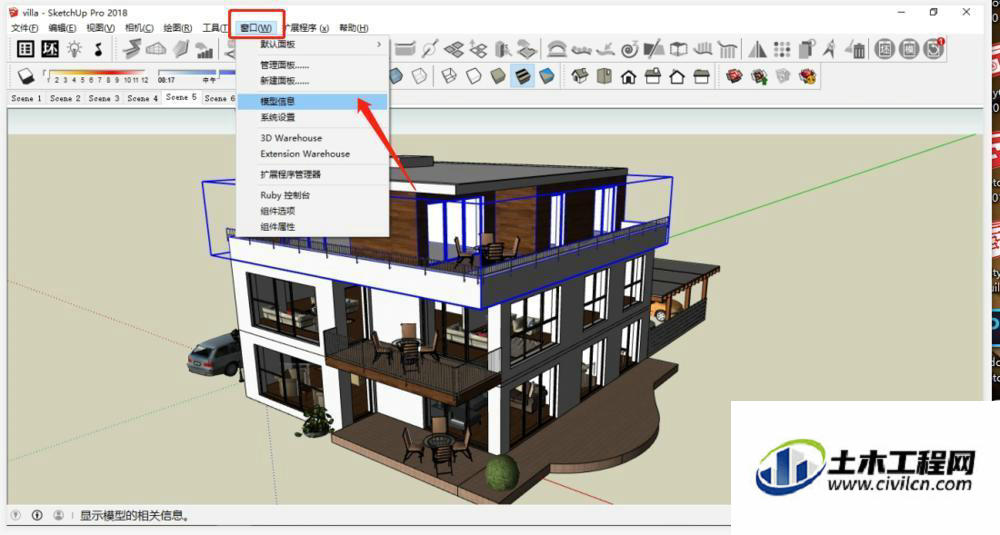
Task: Switch to Scene 3 tab
Action: (x=103, y=98)
